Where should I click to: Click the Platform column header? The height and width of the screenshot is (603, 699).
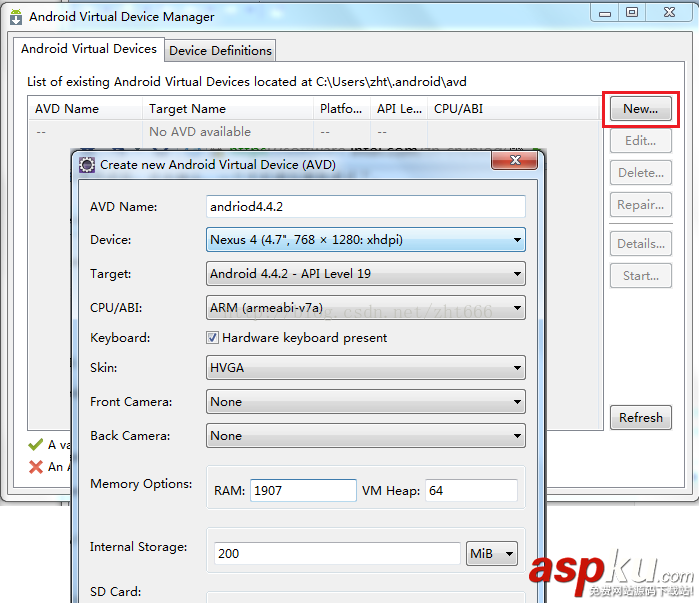342,109
